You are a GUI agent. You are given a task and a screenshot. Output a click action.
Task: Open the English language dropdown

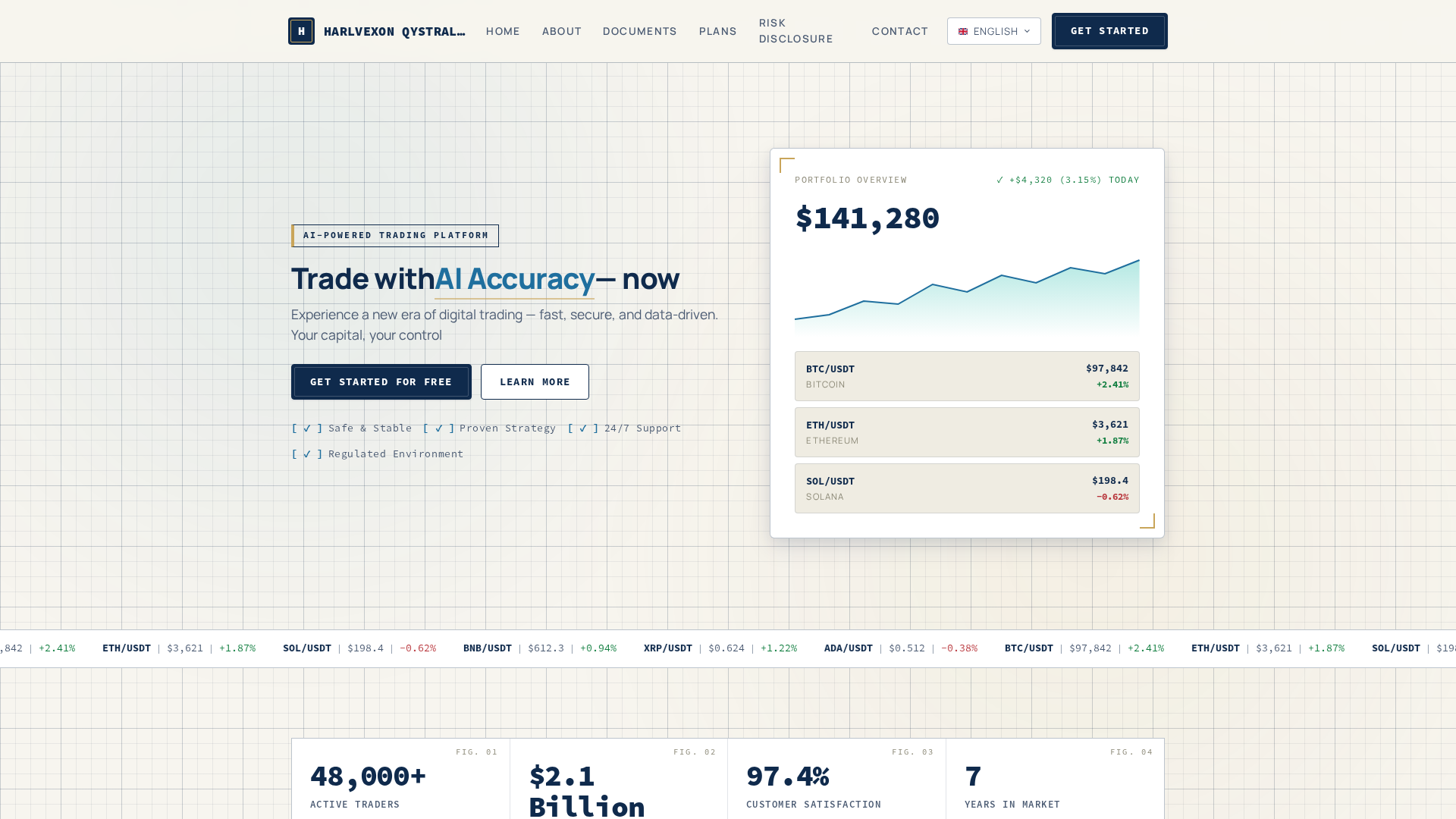point(993,31)
